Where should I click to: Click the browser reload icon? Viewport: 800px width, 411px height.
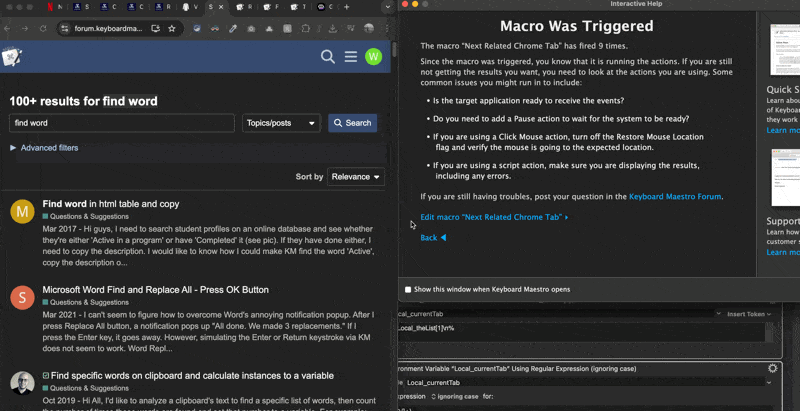coord(43,28)
